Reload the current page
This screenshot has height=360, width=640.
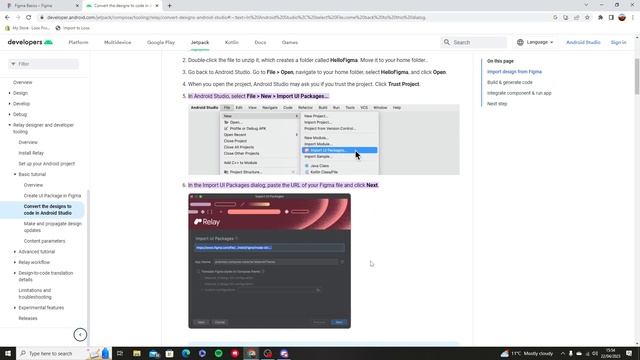(29, 18)
